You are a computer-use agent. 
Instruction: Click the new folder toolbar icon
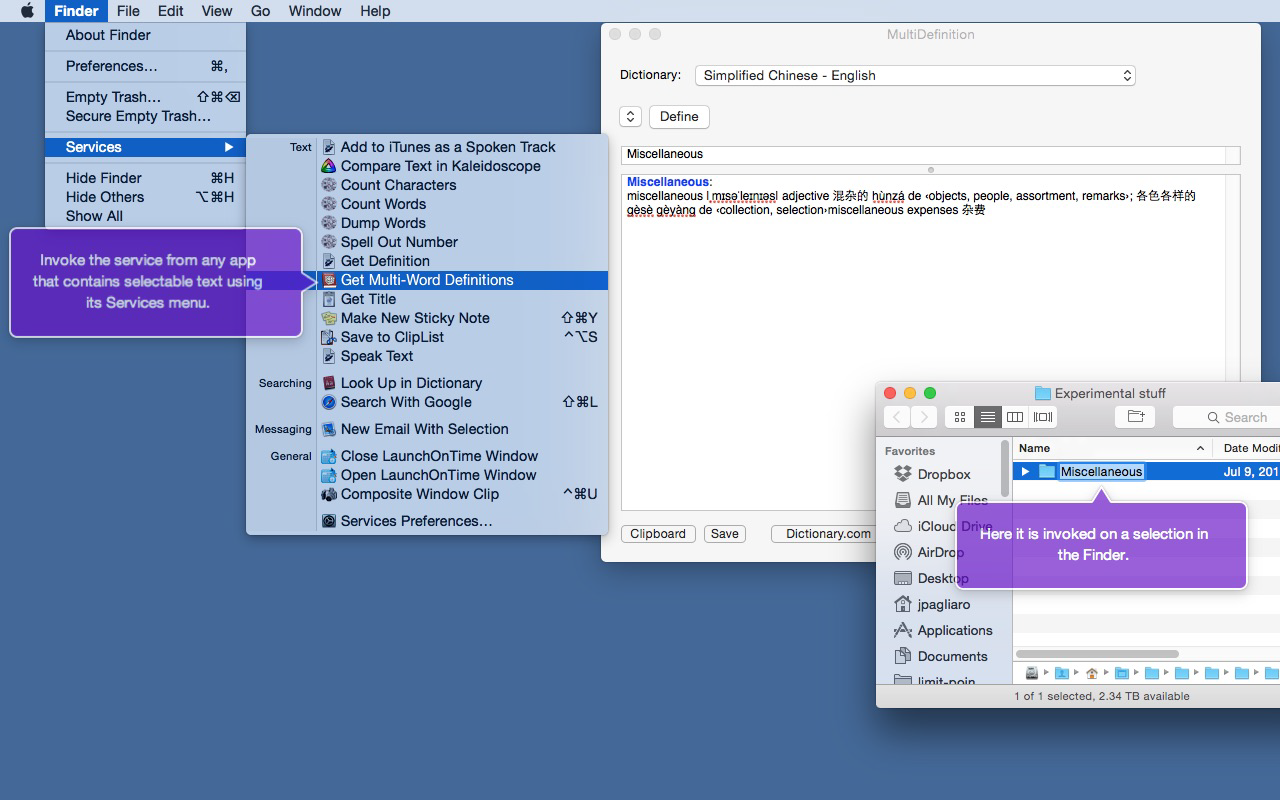[x=1135, y=417]
